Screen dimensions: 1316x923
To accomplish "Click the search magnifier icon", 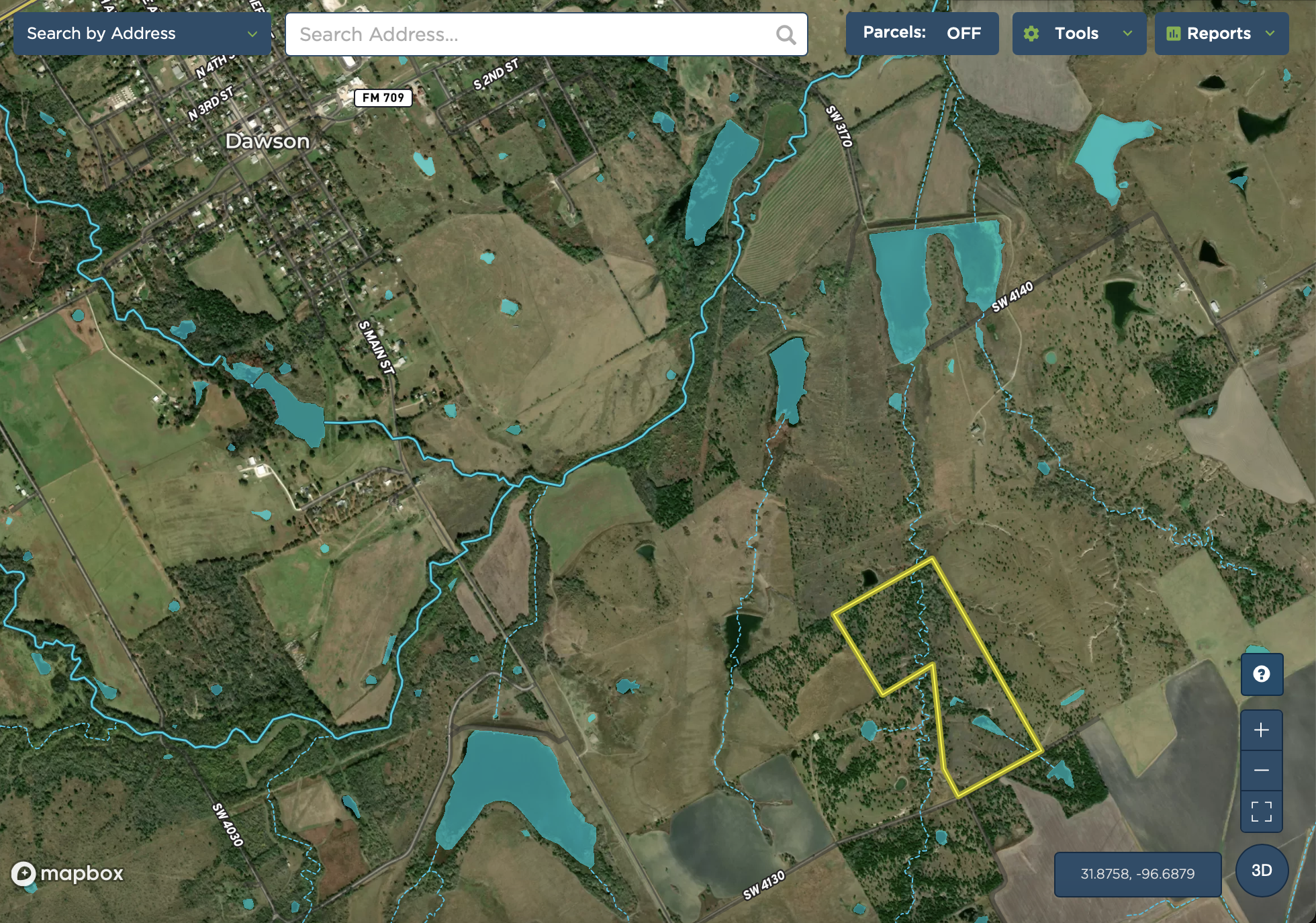I will point(785,34).
